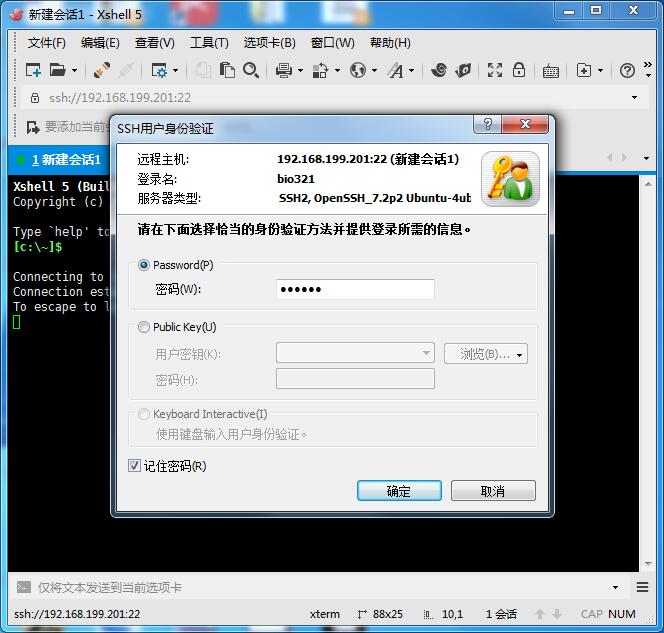This screenshot has height=633, width=664.
Task: Switch to the 1 新建会话1 tab
Action: (x=59, y=160)
